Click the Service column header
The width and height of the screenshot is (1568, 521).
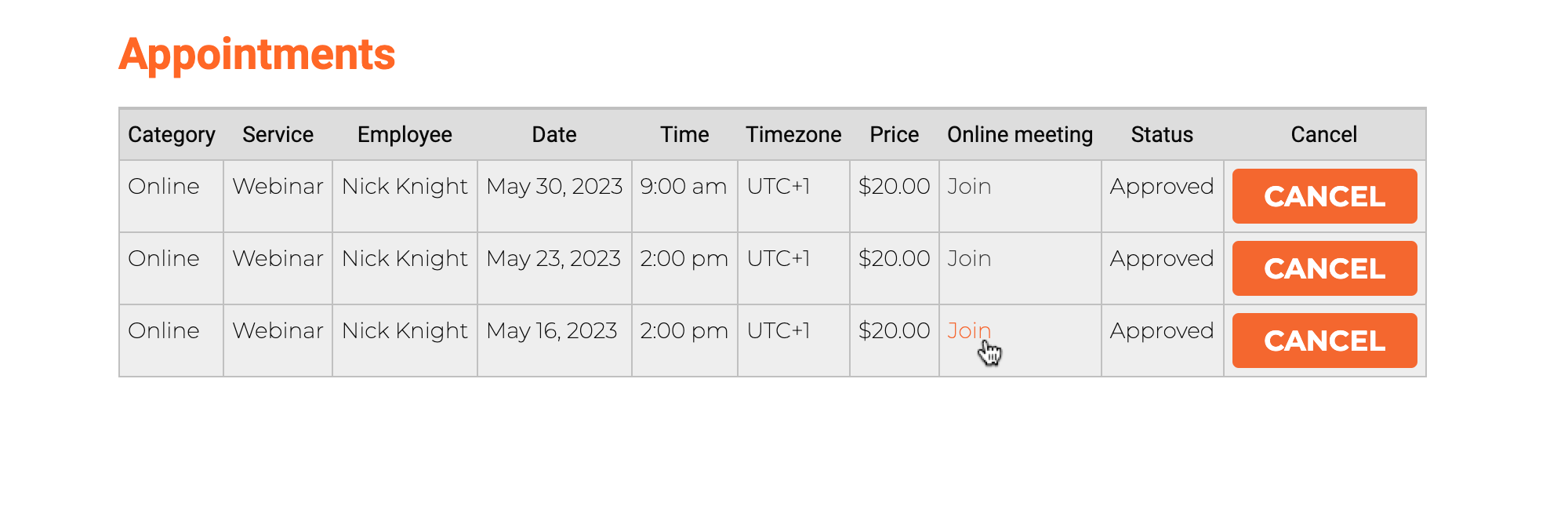point(278,135)
